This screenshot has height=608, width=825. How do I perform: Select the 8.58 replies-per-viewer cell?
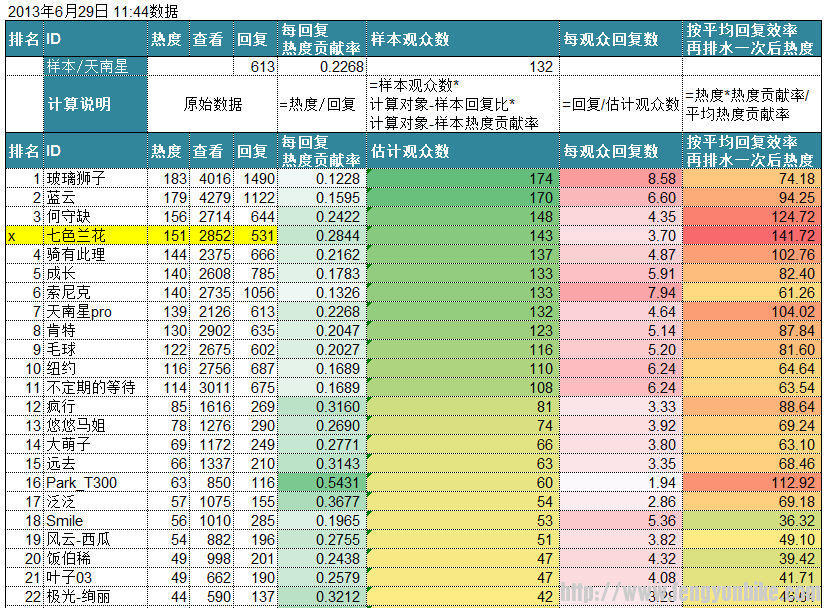tap(620, 178)
